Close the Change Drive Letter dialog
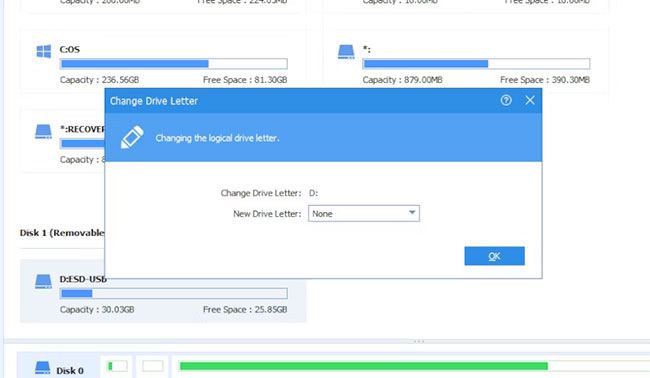 [x=530, y=100]
